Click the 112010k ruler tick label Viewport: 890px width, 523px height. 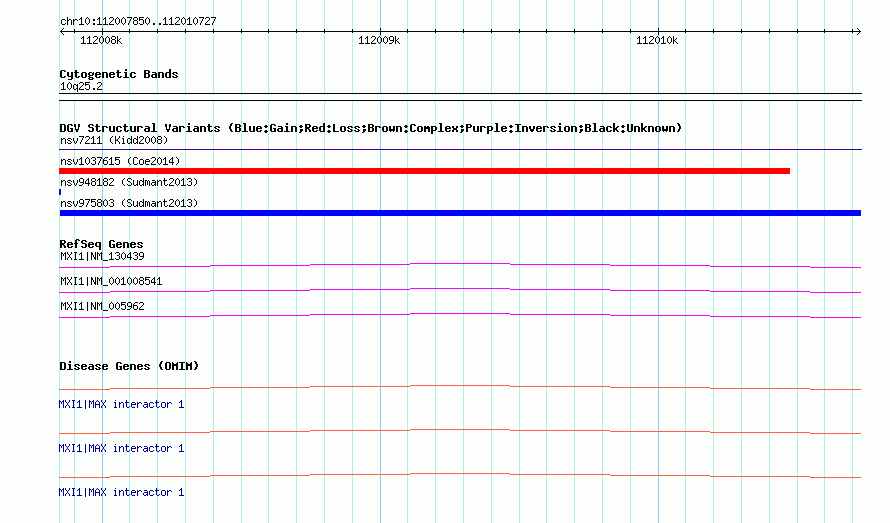coord(657,40)
